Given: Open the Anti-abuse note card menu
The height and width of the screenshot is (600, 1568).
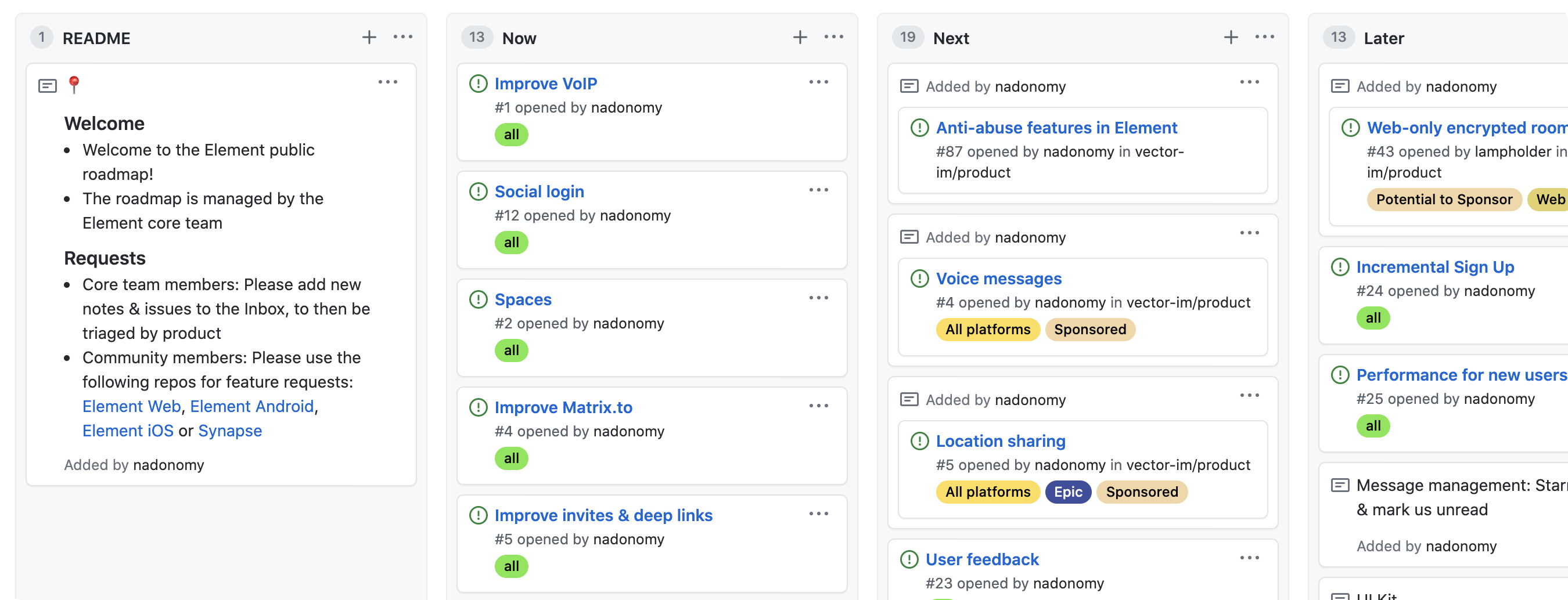Looking at the screenshot, I should point(1250,82).
